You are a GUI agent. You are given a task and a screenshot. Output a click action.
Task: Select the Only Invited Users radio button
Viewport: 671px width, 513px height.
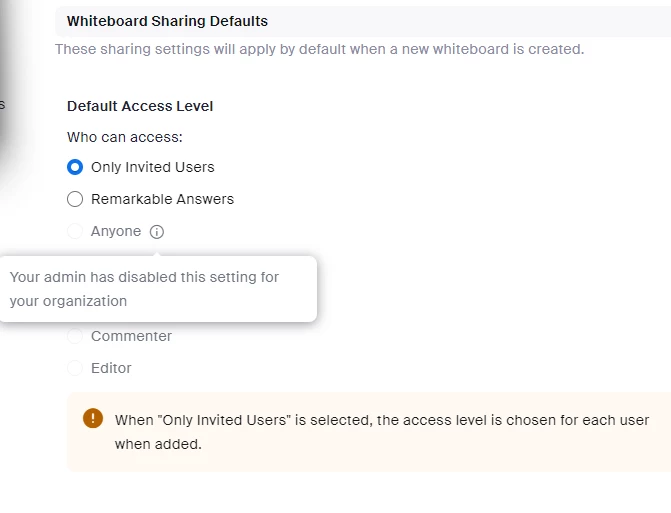coord(75,167)
